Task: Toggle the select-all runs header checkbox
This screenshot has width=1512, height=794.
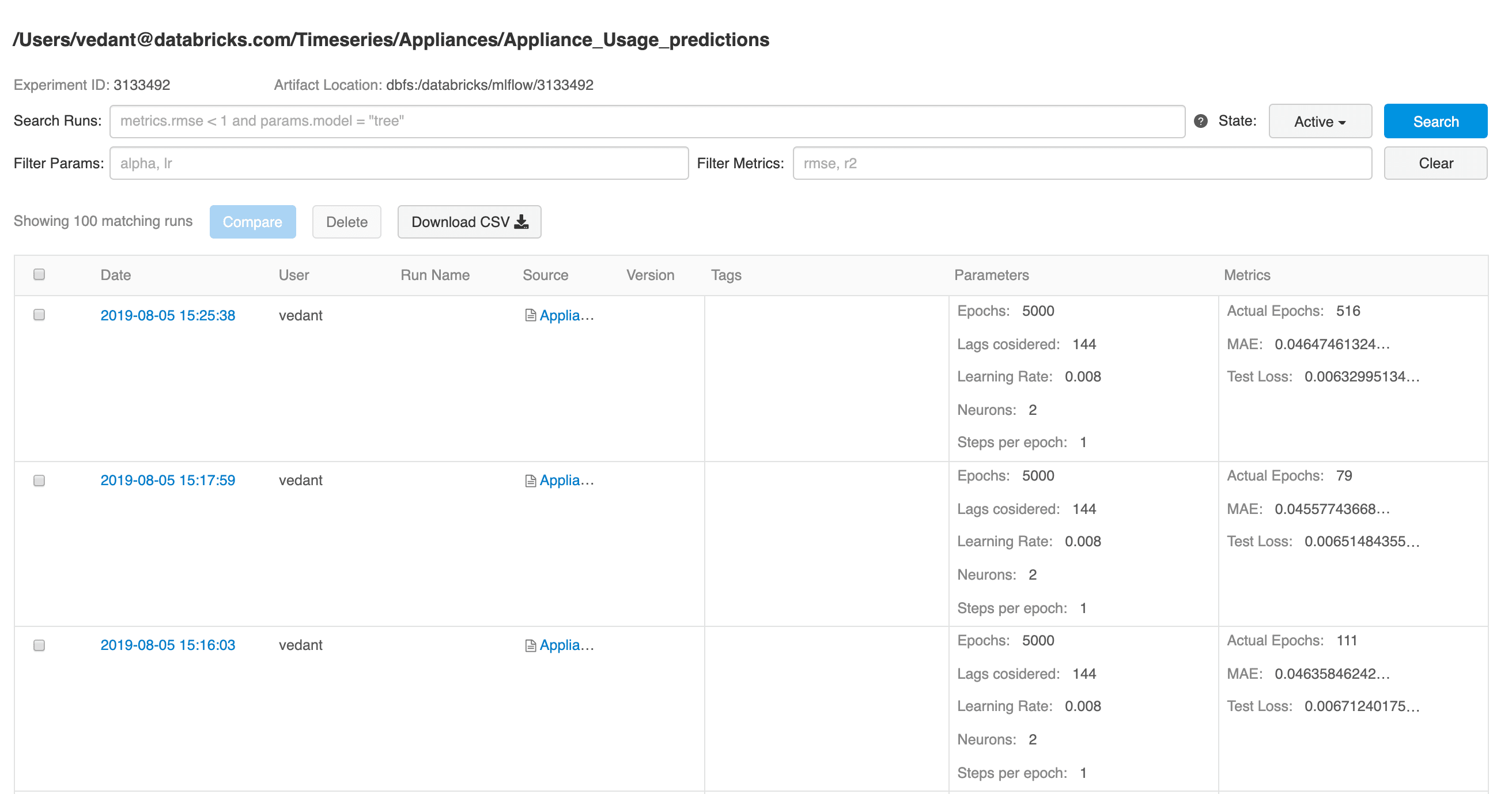Action: [39, 275]
